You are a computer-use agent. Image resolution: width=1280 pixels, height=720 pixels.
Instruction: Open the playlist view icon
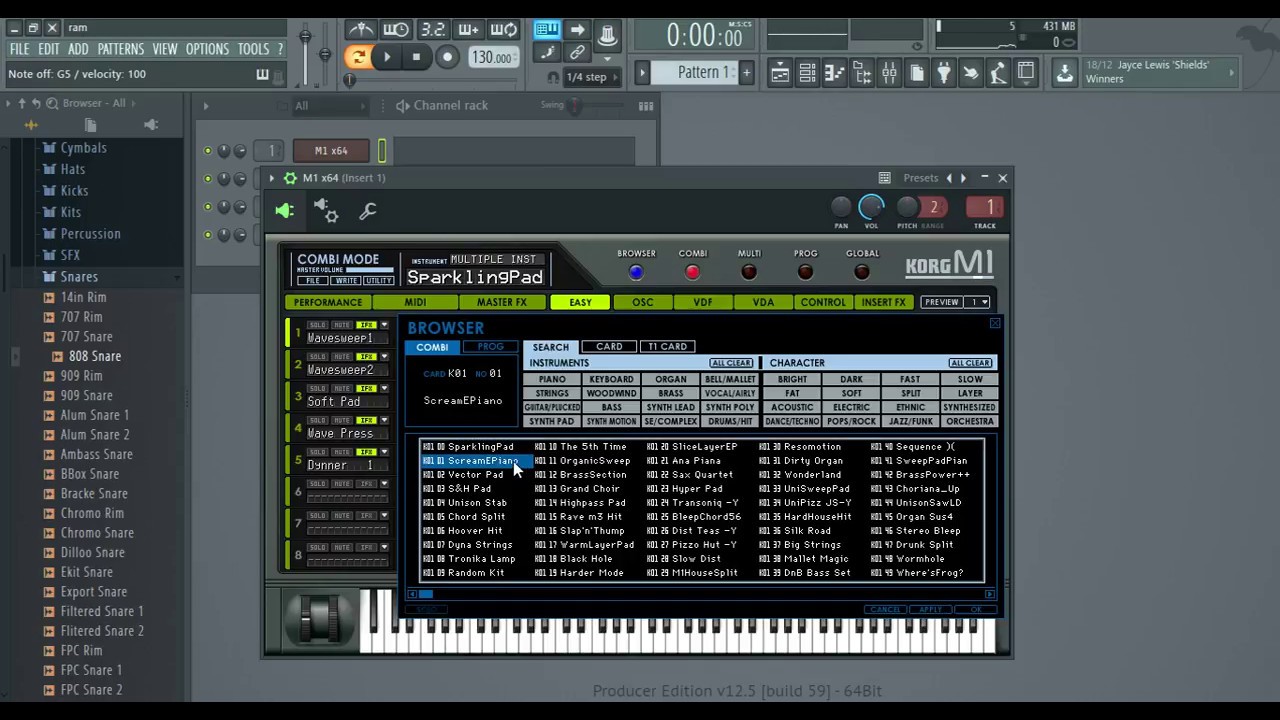[x=779, y=73]
